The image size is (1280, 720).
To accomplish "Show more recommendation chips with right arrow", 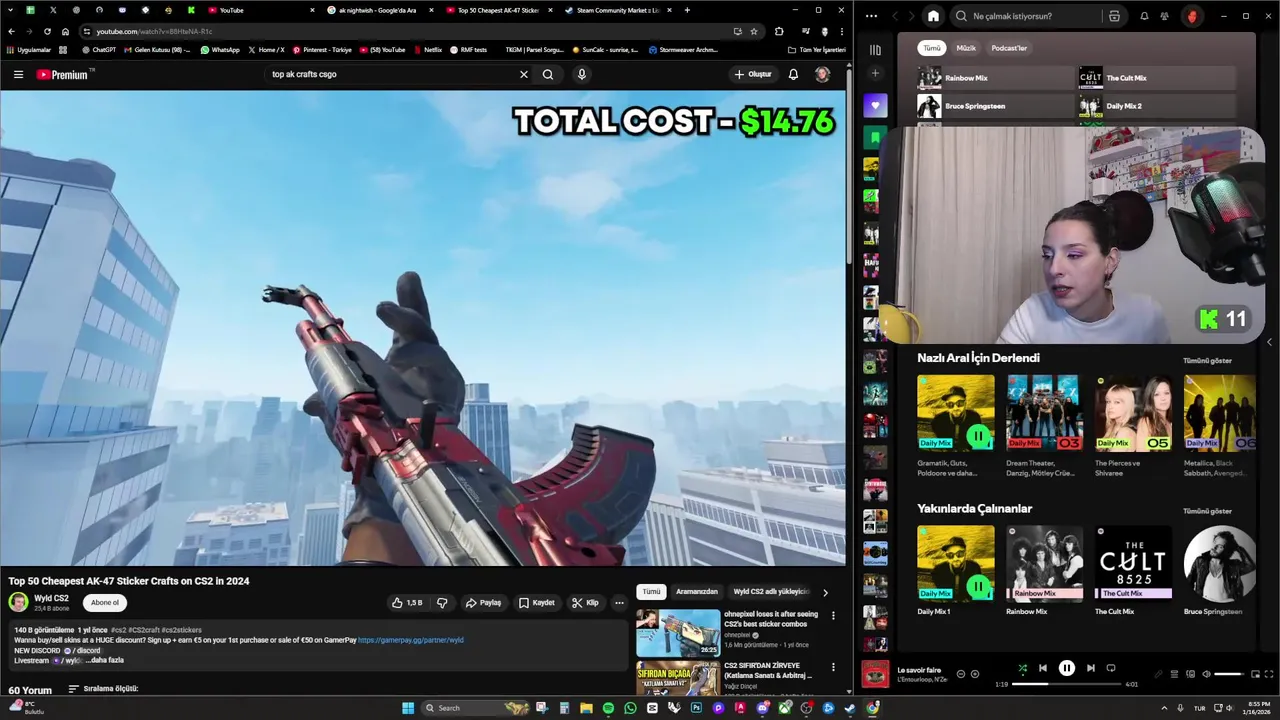I will (825, 592).
